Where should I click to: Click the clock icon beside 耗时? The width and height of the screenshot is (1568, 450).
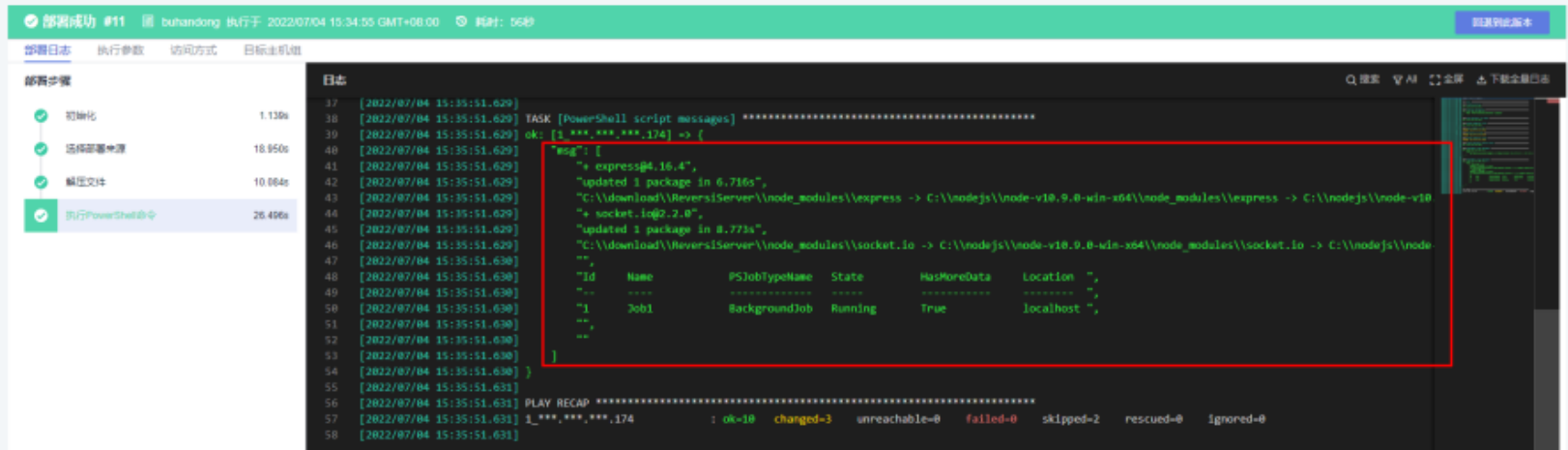pyautogui.click(x=461, y=21)
